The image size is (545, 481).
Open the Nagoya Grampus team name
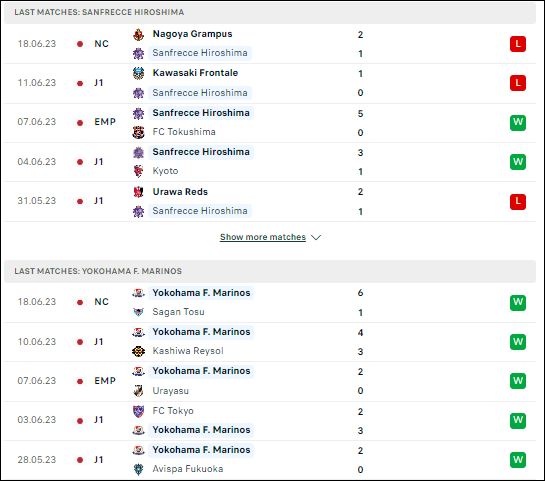192,34
